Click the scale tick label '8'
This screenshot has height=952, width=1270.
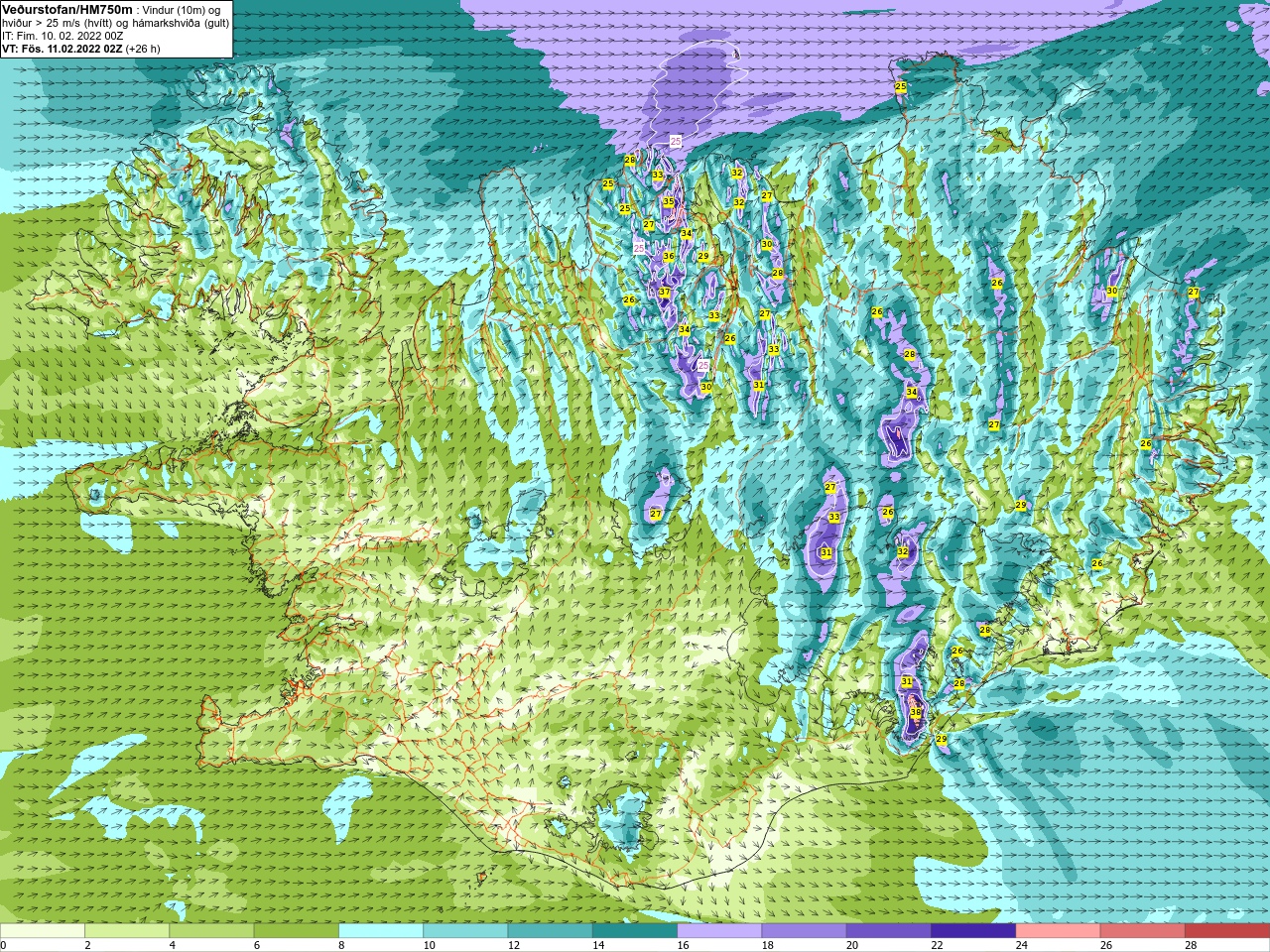click(341, 945)
